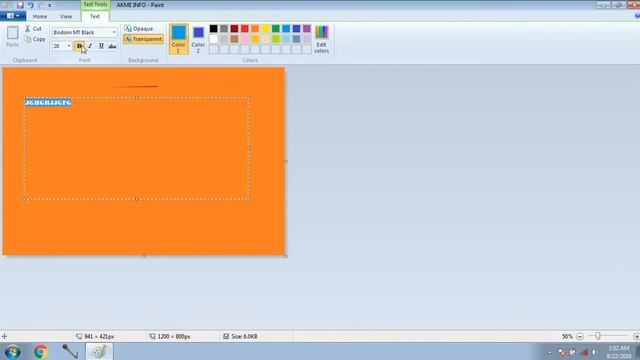Switch to the Home ribbon tab
640x360 pixels.
pos(40,16)
